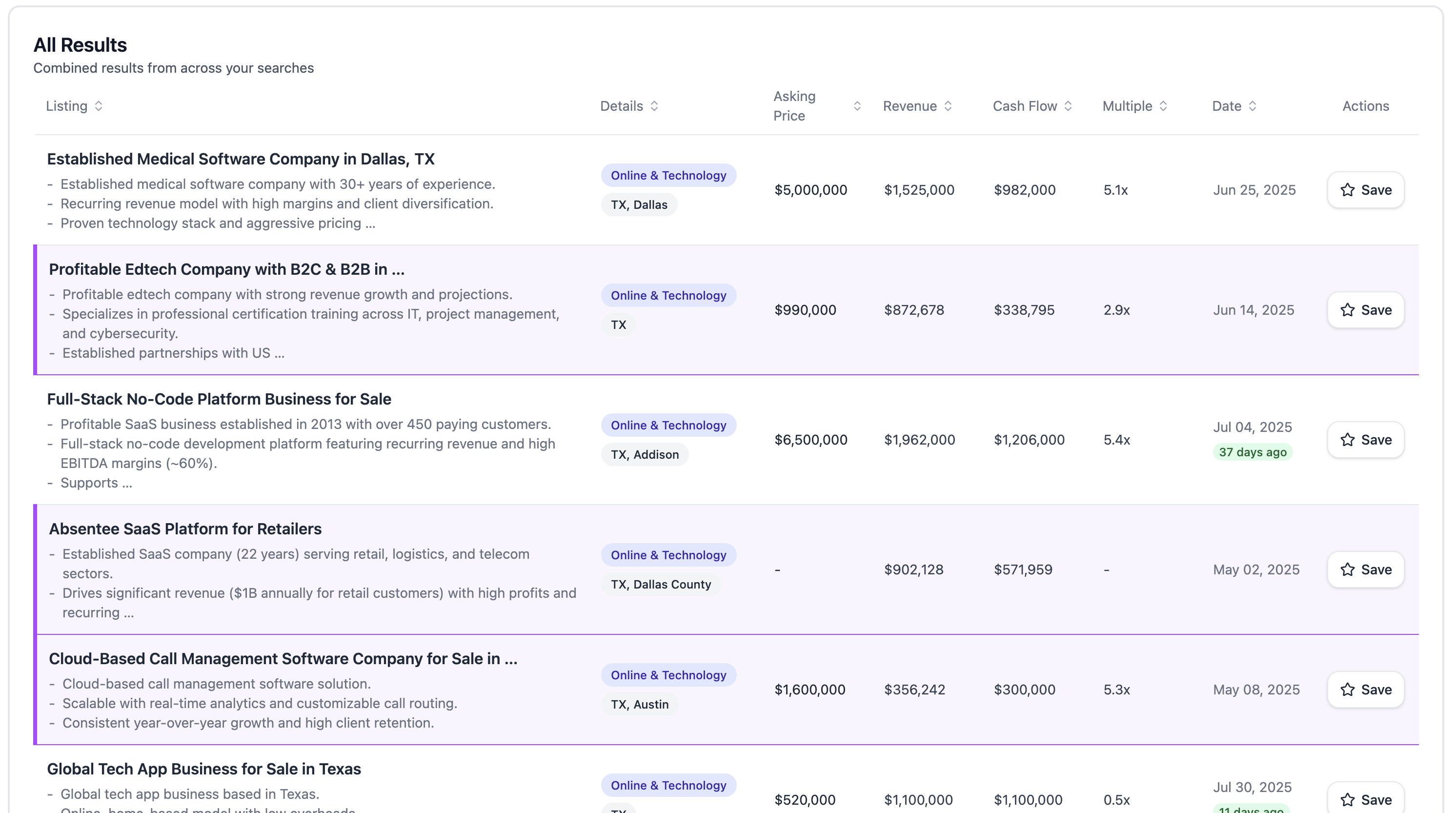Click the 37 days ago badge

[1252, 452]
